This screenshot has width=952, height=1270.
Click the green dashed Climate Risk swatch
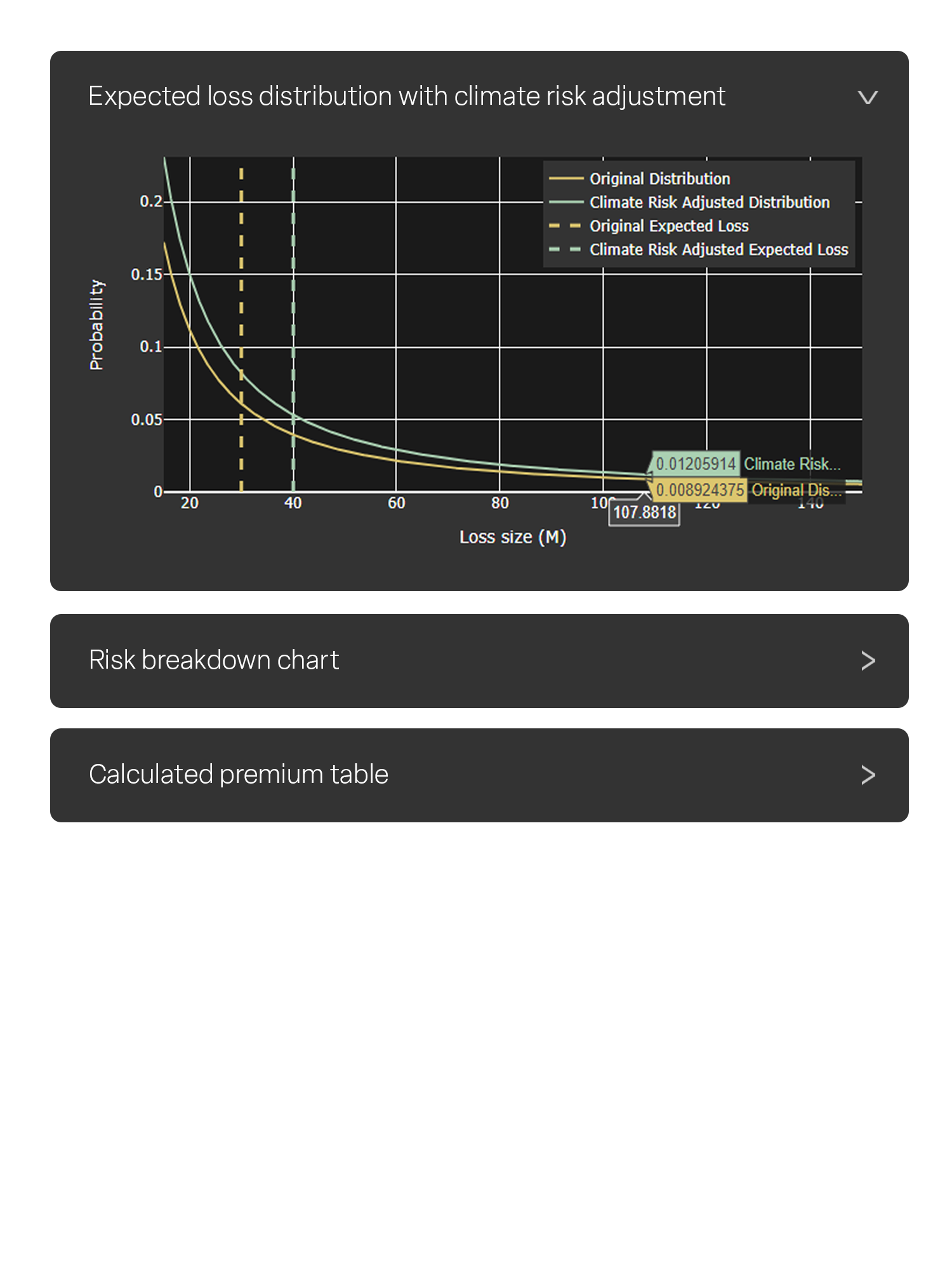565,250
